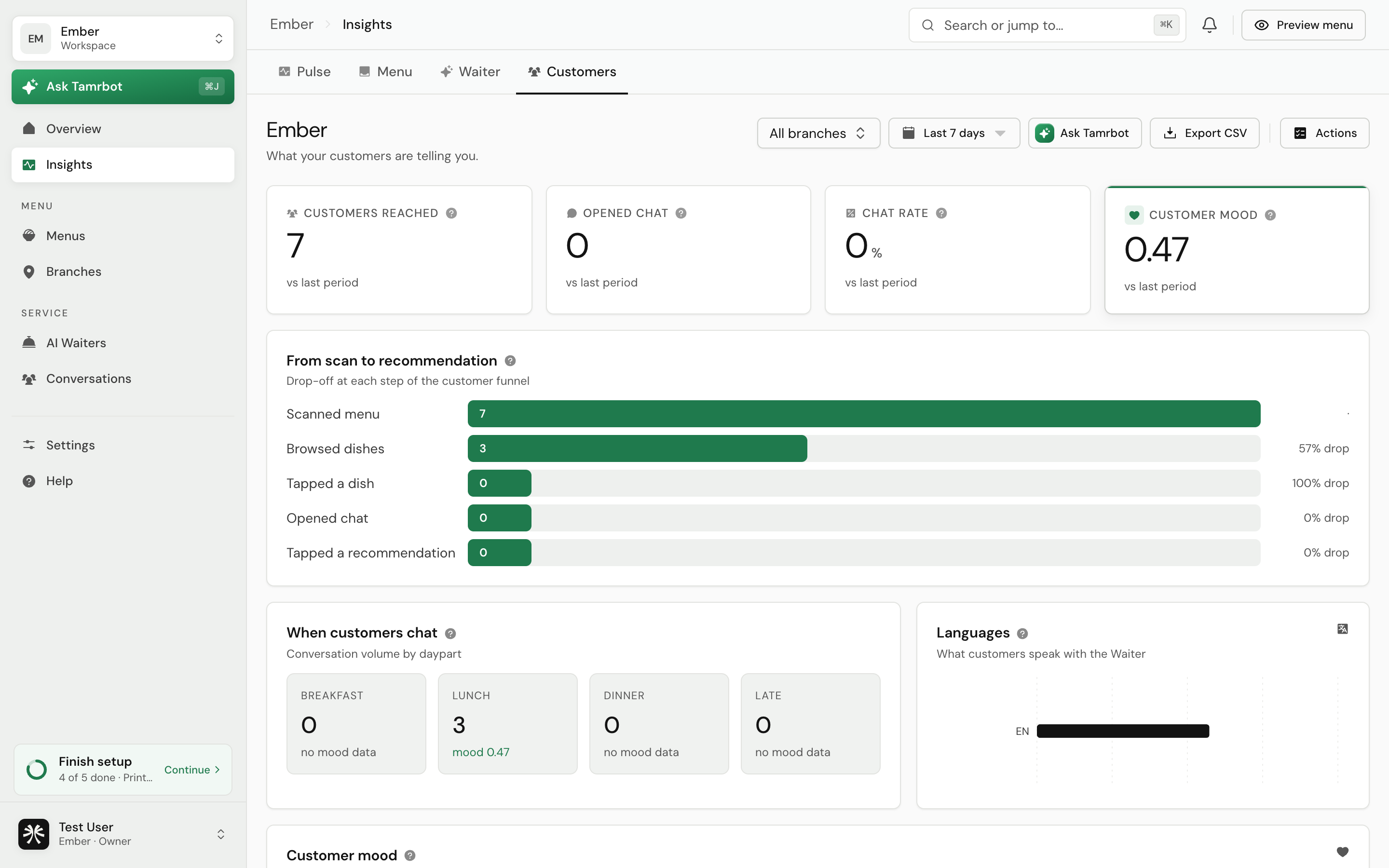Open AI Waiters in the sidebar
This screenshot has height=868, width=1389.
tap(123, 343)
